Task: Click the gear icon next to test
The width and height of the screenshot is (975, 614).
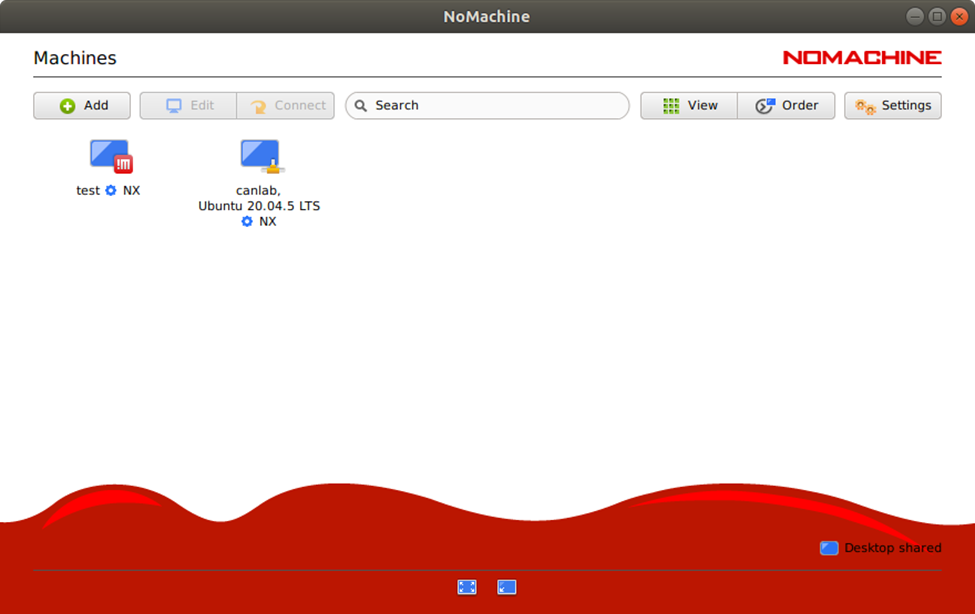Action: pyautogui.click(x=111, y=190)
